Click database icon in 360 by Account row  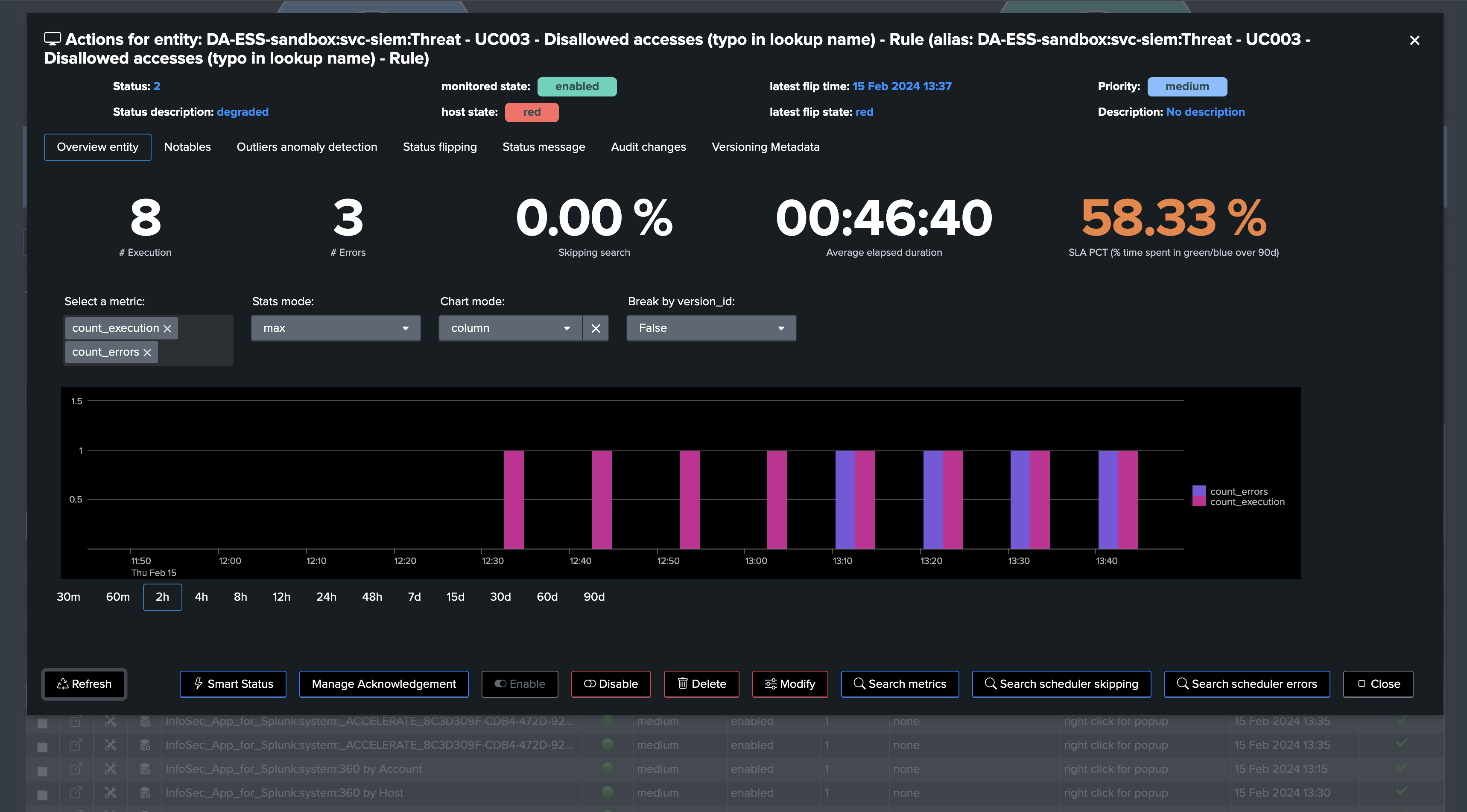point(145,769)
